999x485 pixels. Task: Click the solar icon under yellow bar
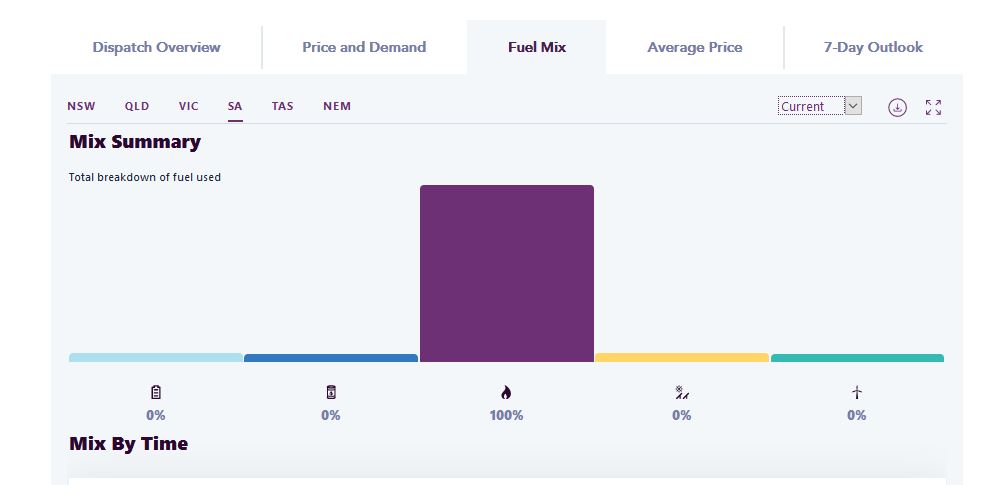pos(682,392)
